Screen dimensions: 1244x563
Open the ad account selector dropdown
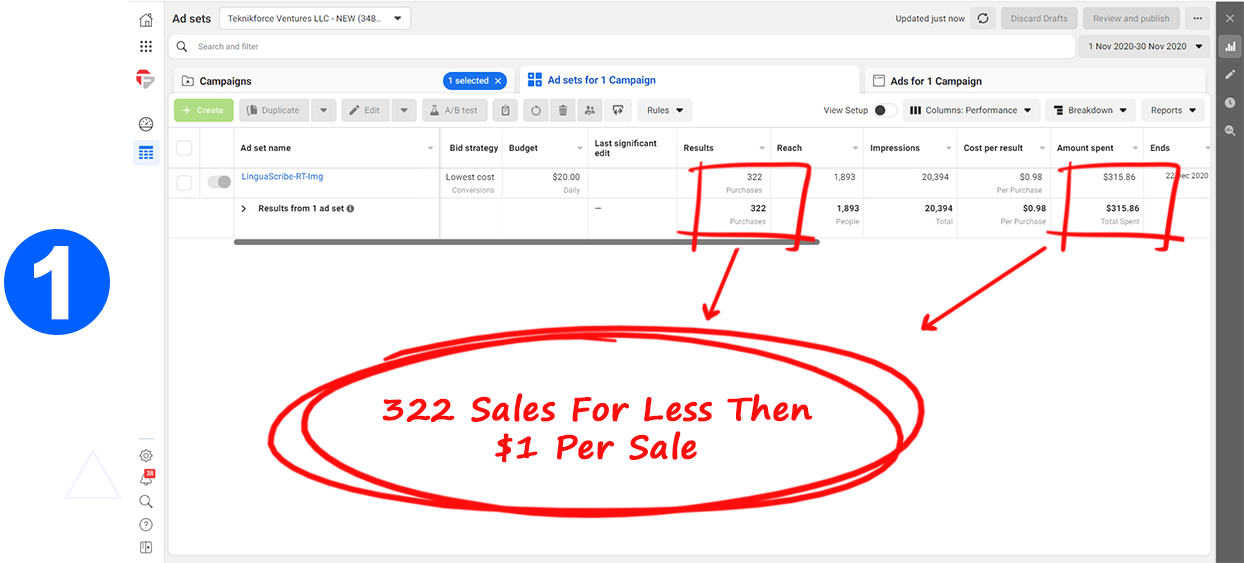[314, 18]
